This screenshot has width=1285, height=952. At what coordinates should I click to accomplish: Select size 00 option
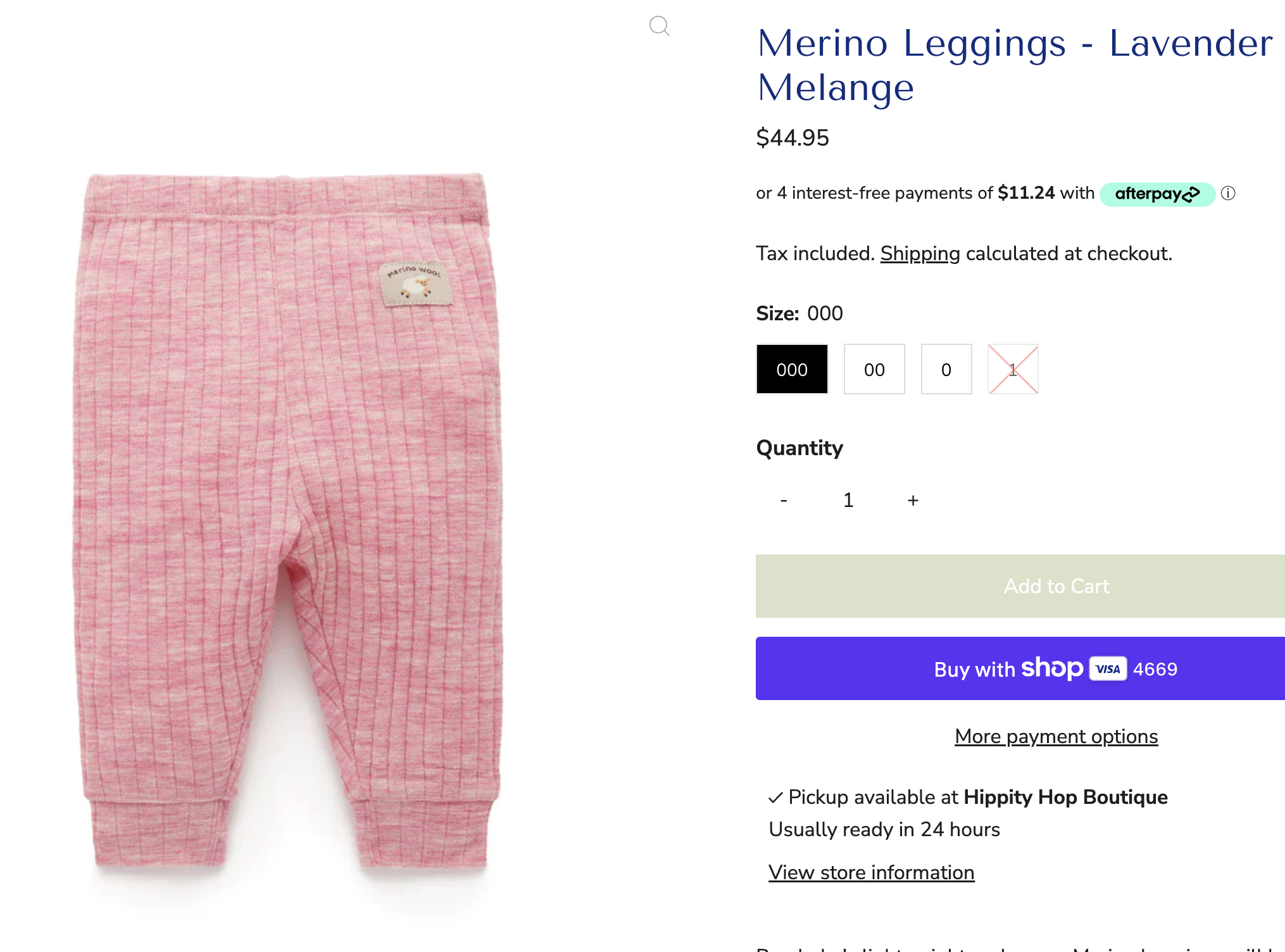coord(874,370)
